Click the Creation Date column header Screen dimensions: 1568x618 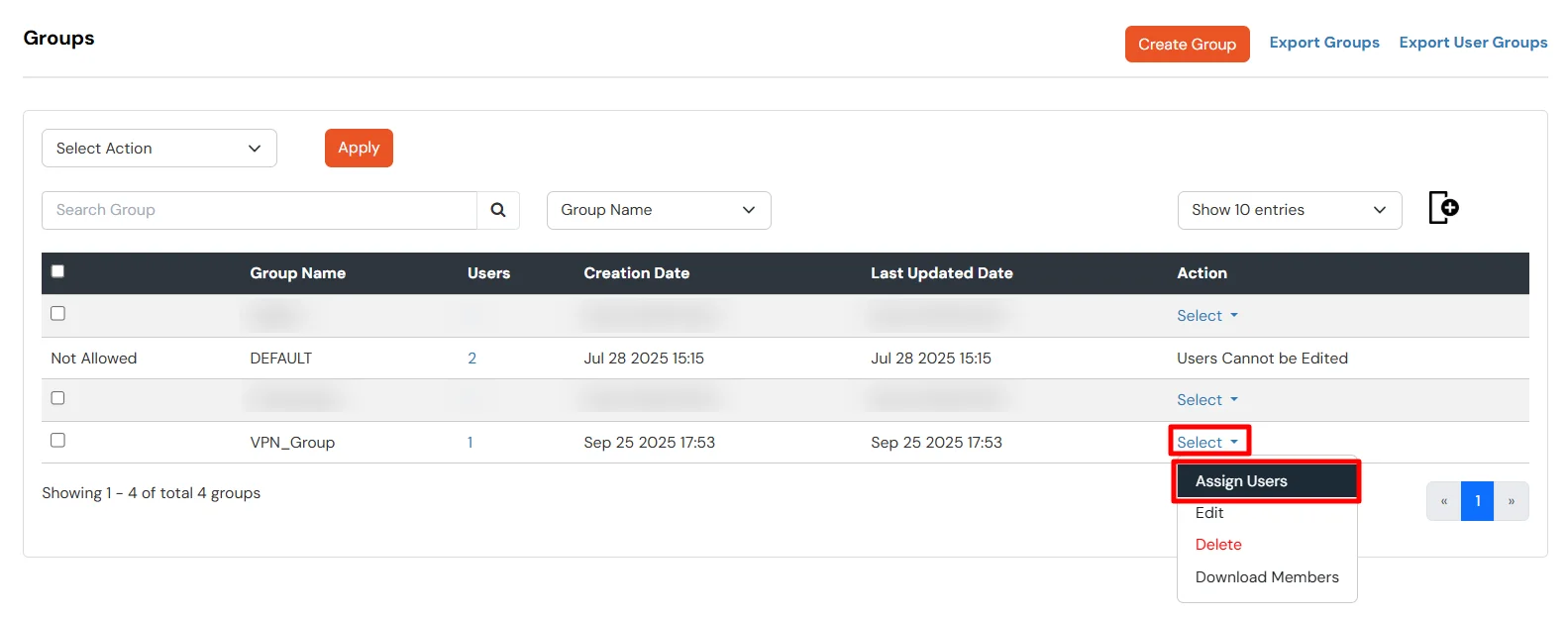click(x=636, y=273)
